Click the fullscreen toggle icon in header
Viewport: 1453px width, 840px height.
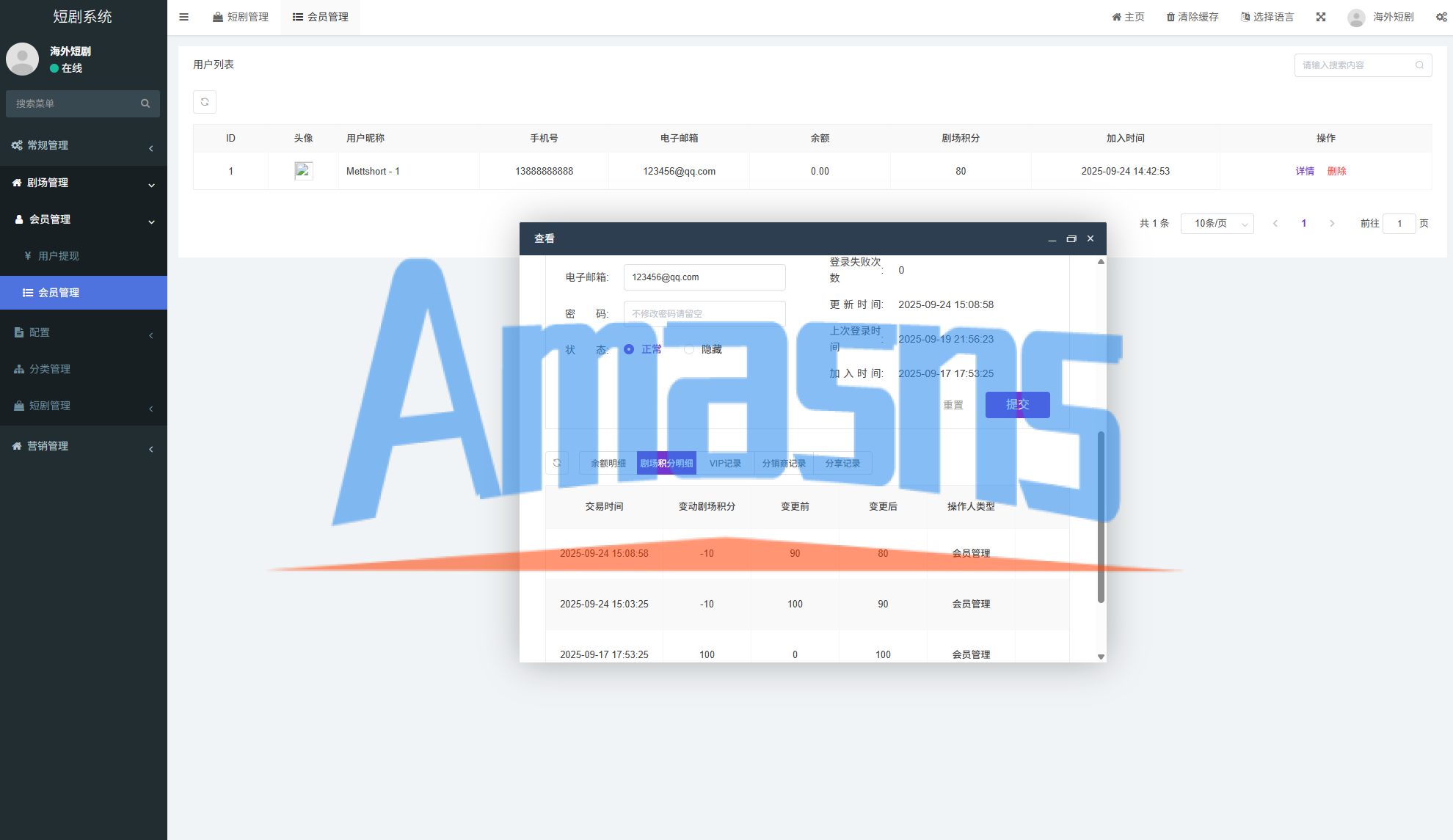coord(1321,17)
